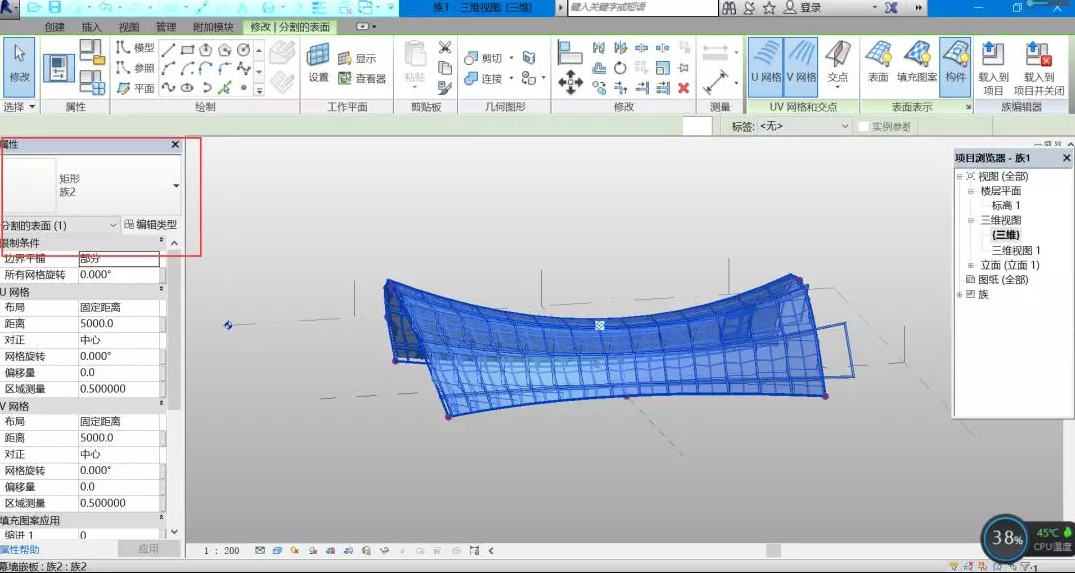Open the 管理 ribbon tab

166,27
